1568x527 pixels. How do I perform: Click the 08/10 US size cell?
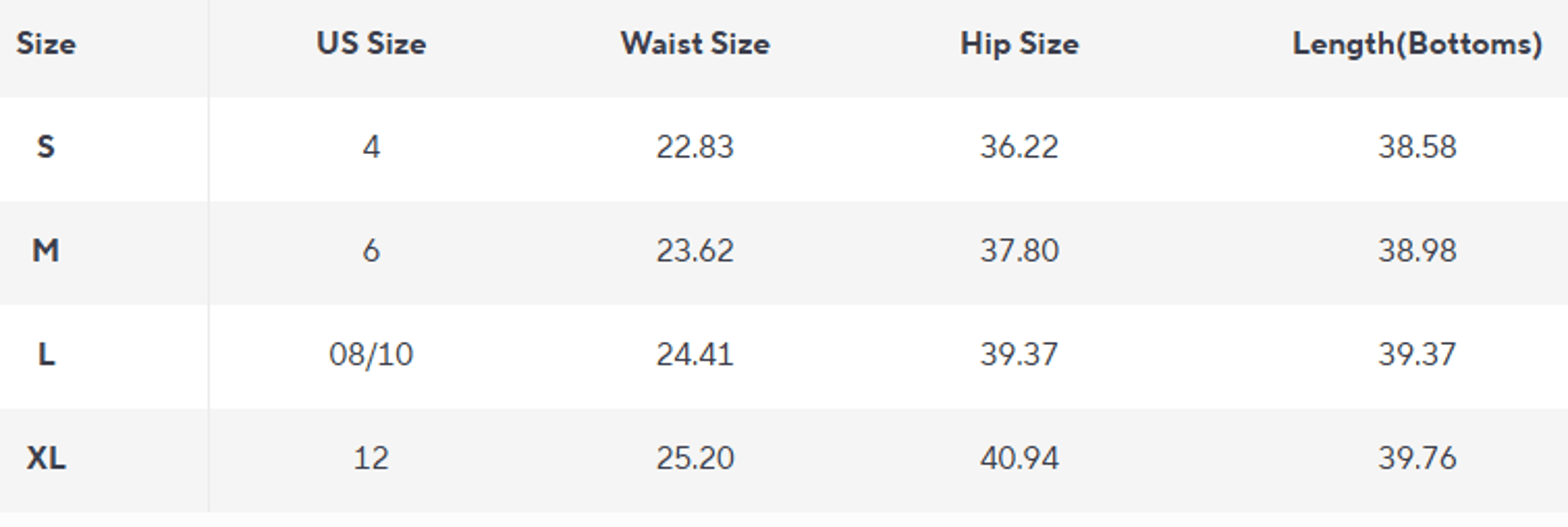(x=371, y=354)
